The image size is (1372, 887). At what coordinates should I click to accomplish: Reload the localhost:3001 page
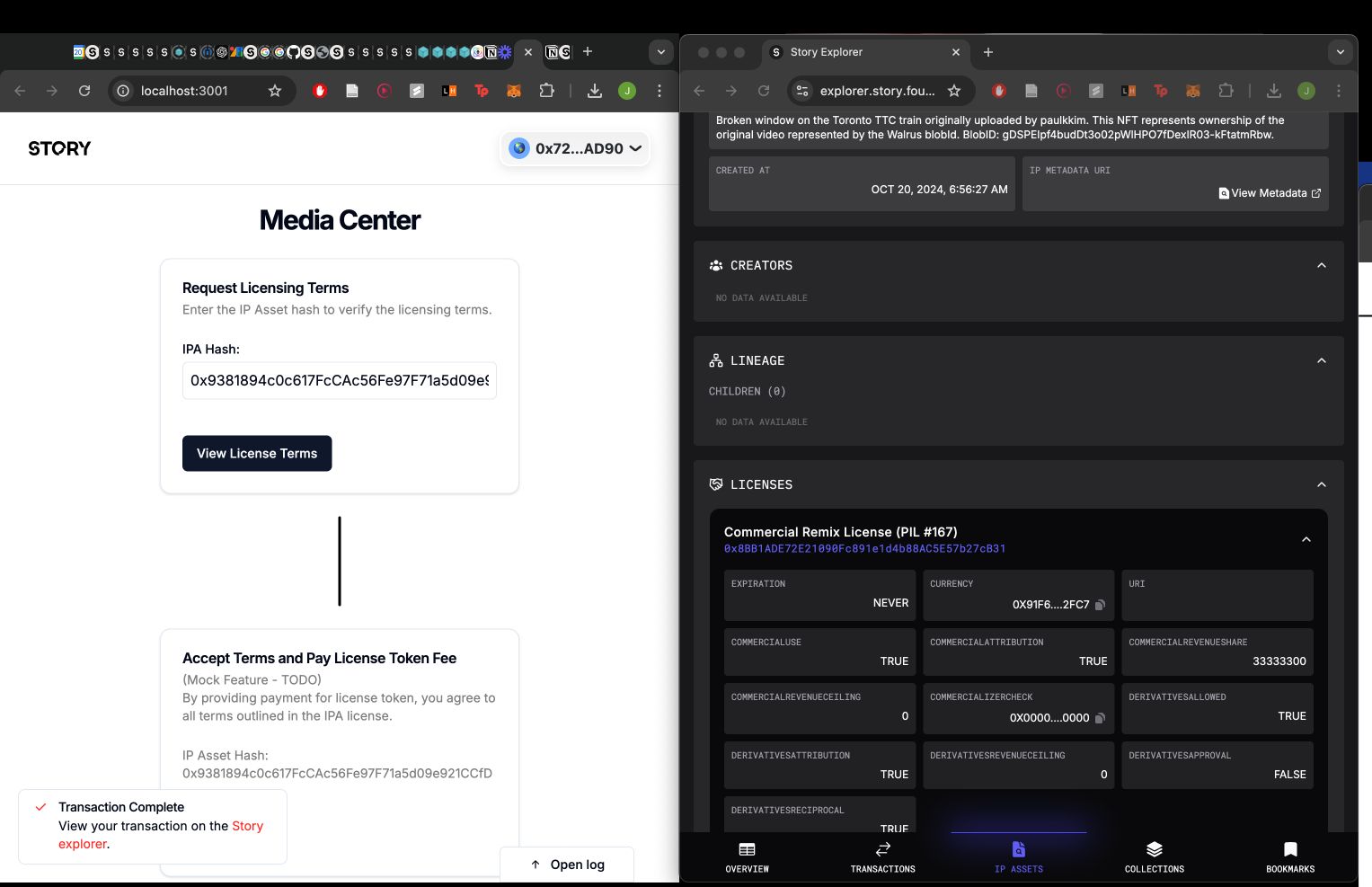tap(84, 91)
